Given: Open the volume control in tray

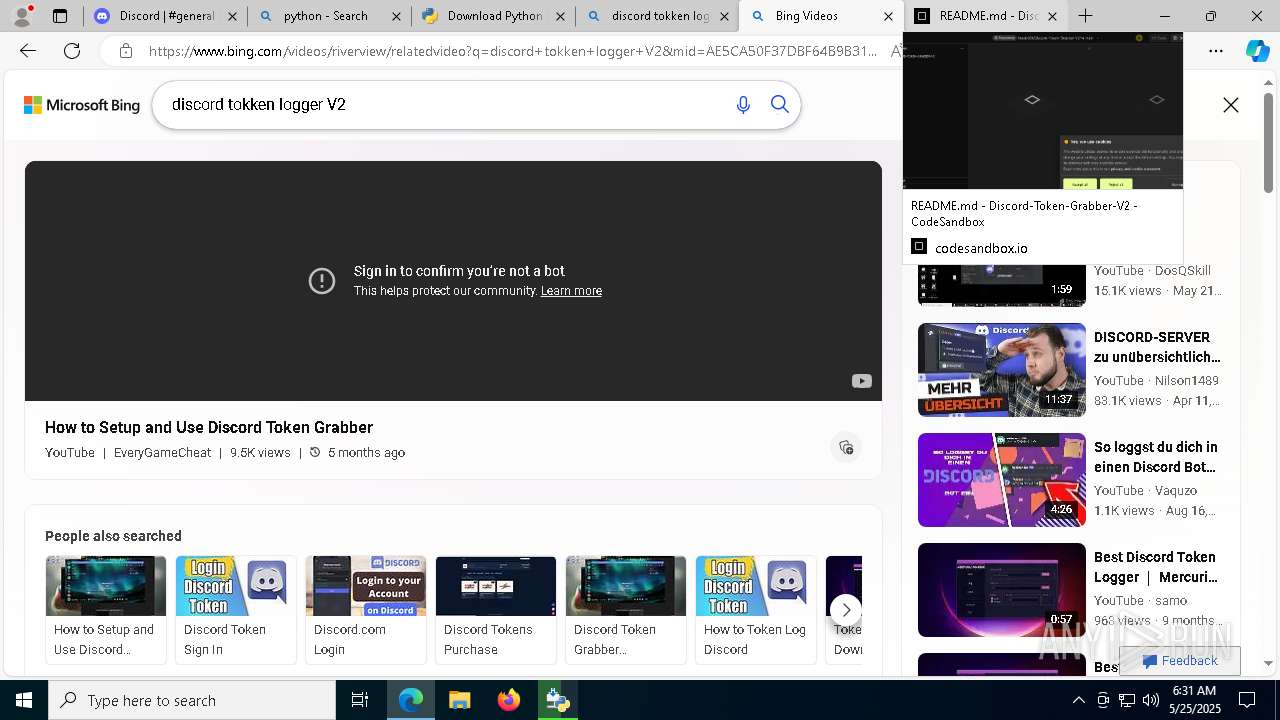Looking at the screenshot, I should tap(1151, 700).
